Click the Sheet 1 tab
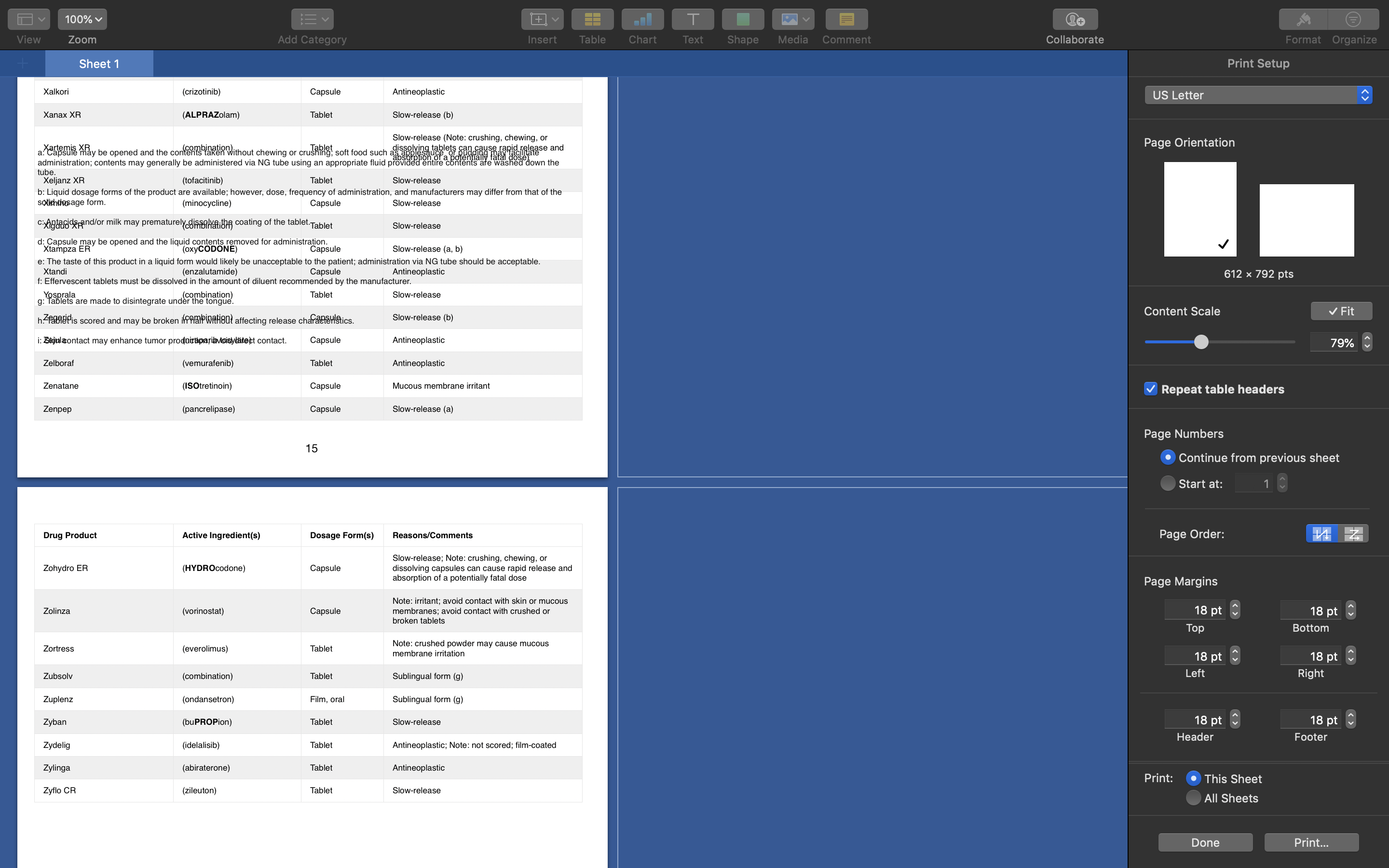 (99, 64)
